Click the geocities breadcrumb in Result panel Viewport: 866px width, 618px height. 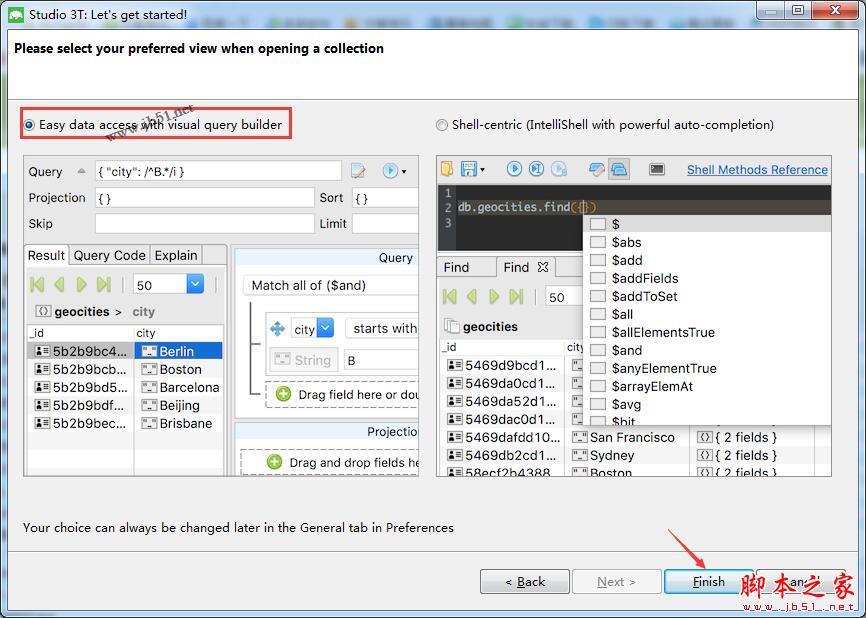click(x=81, y=311)
